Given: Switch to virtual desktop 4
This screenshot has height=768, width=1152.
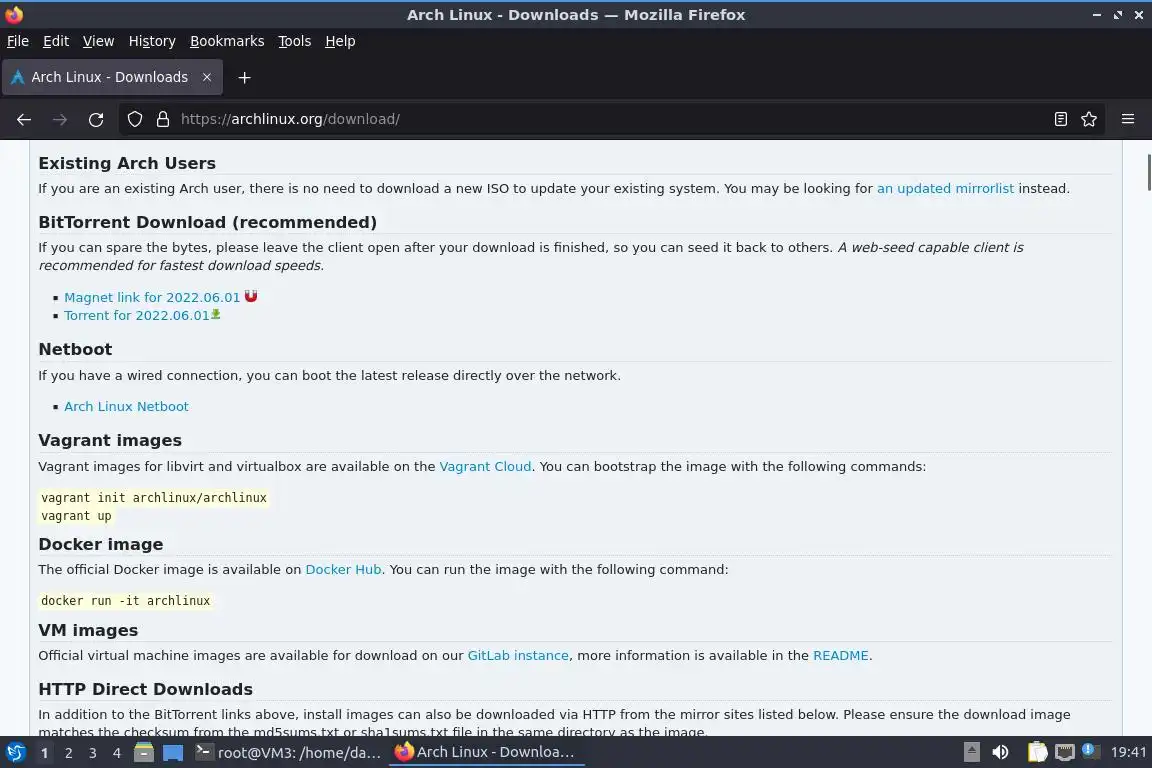Looking at the screenshot, I should (x=117, y=753).
